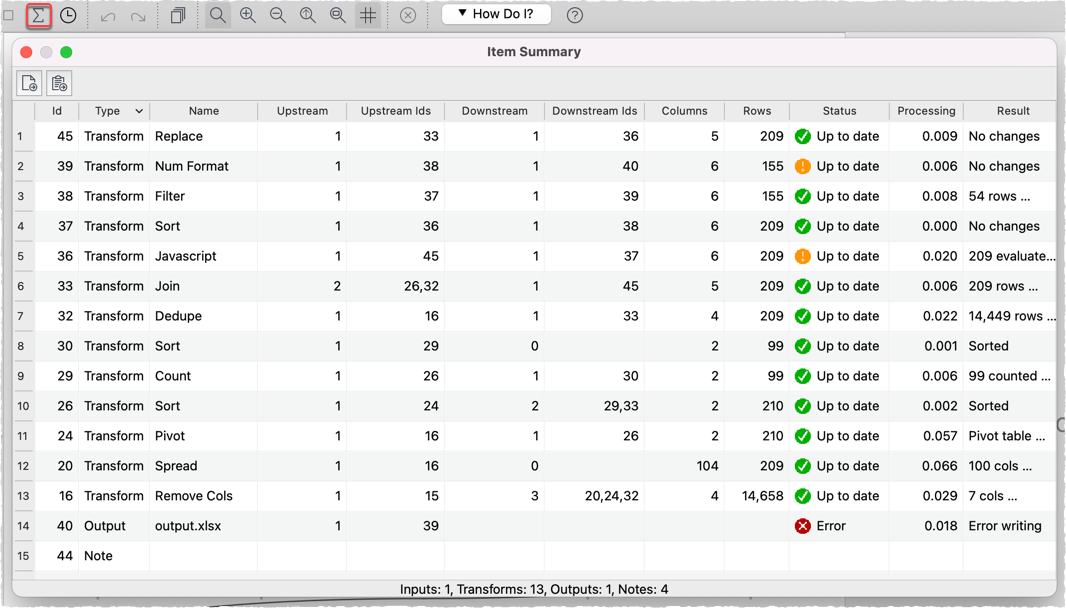Select the search magnifier tool
The height and width of the screenshot is (608, 1066).
pyautogui.click(x=218, y=15)
